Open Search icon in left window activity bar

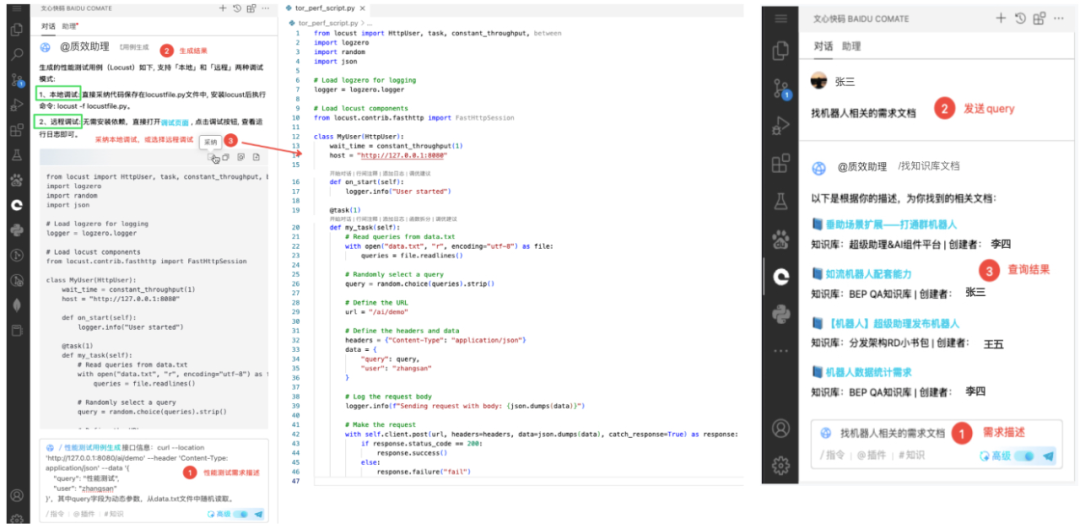(x=17, y=54)
